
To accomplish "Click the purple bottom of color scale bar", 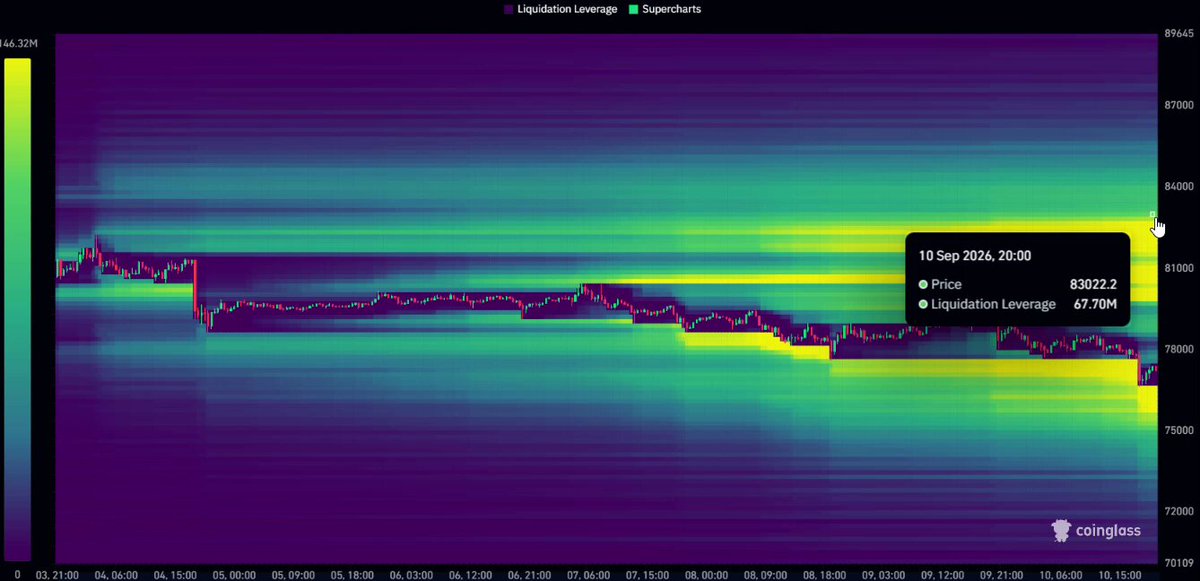I will [17, 553].
